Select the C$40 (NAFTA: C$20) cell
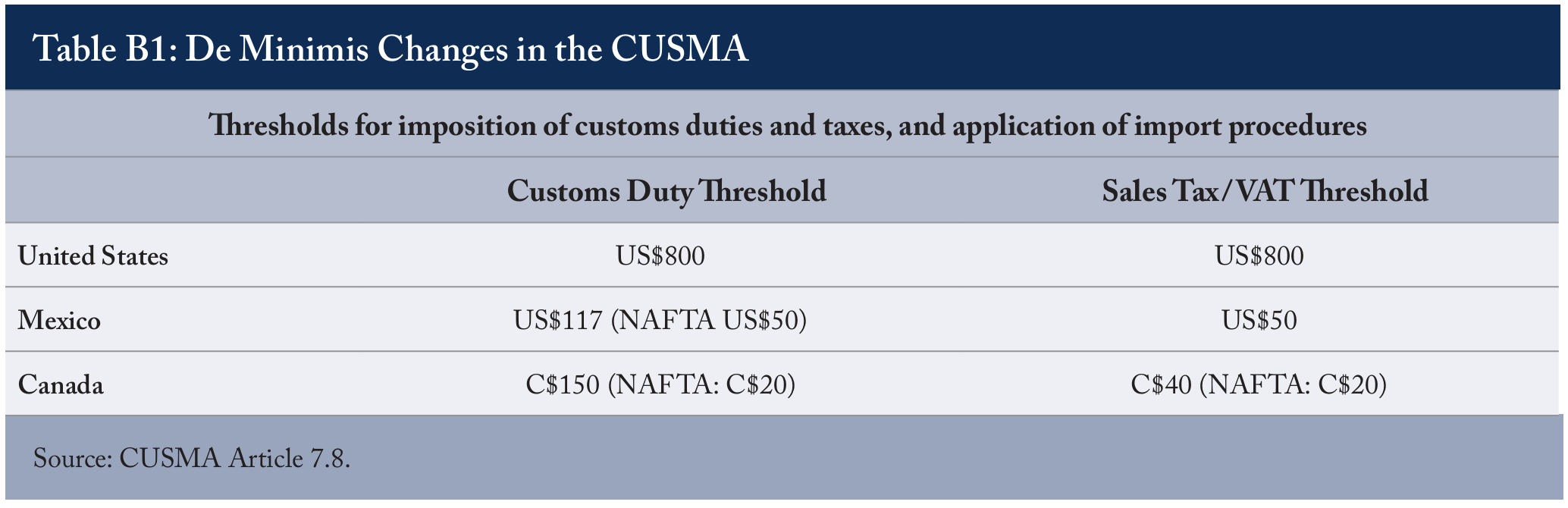 point(1259,385)
